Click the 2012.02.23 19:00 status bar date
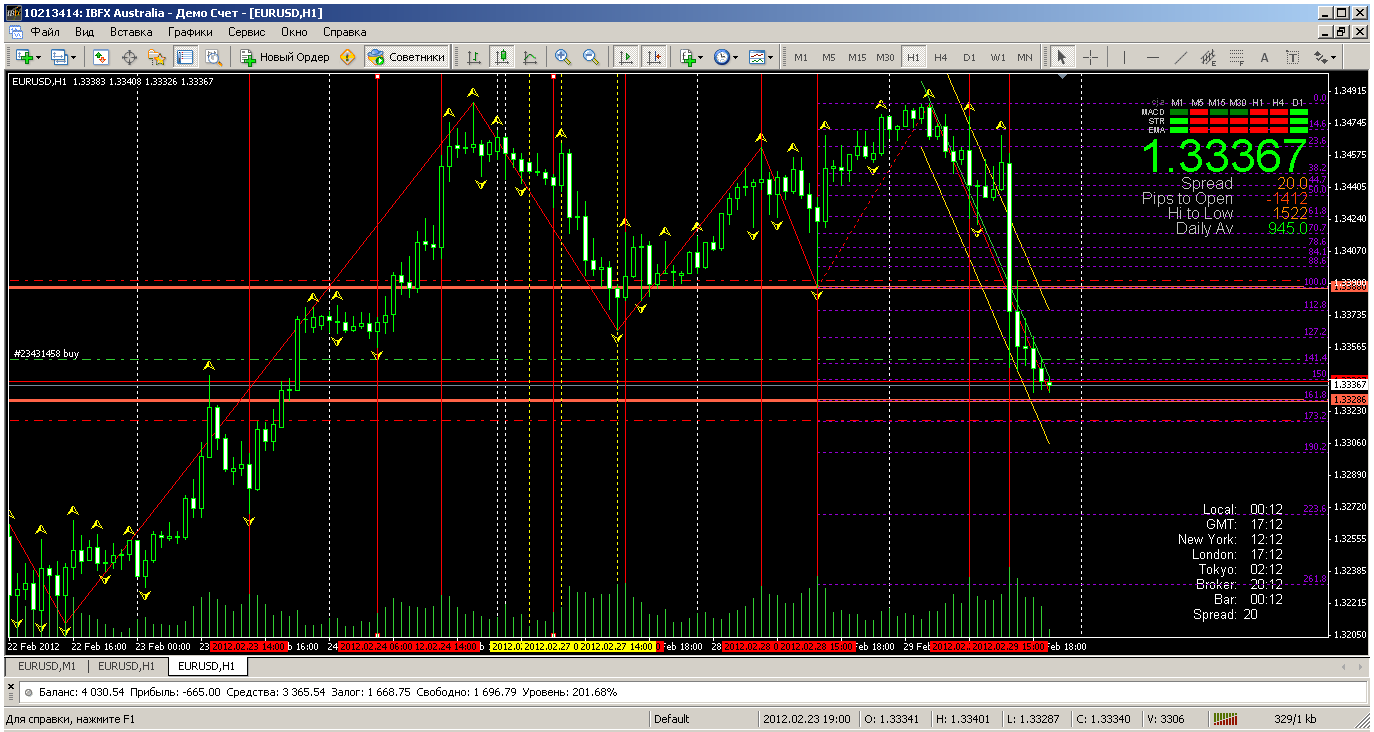1374x732 pixels. point(806,719)
